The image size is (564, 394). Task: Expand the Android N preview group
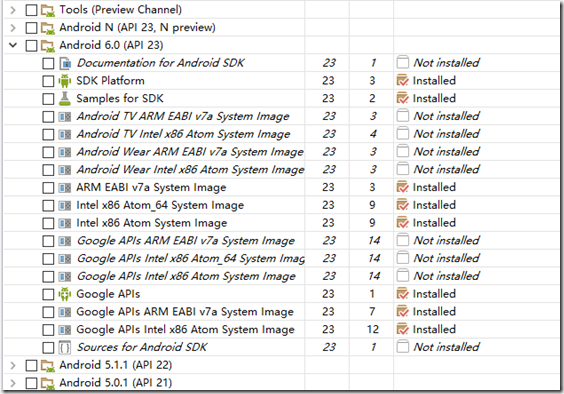pos(13,28)
